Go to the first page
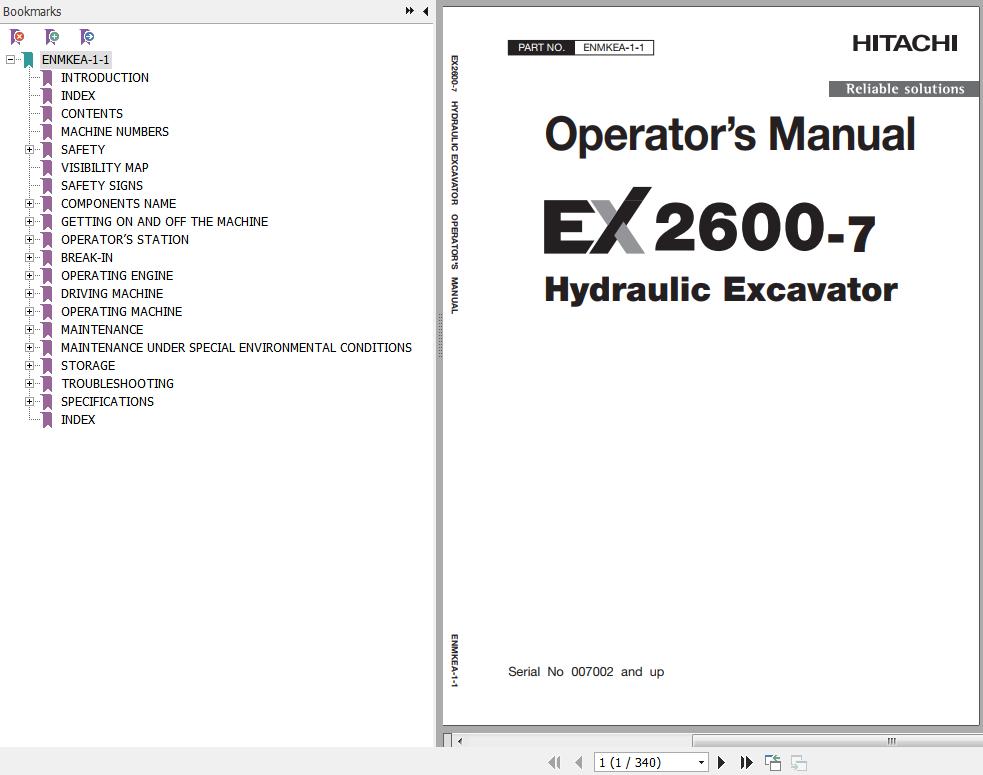The height and width of the screenshot is (775, 983). 554,762
